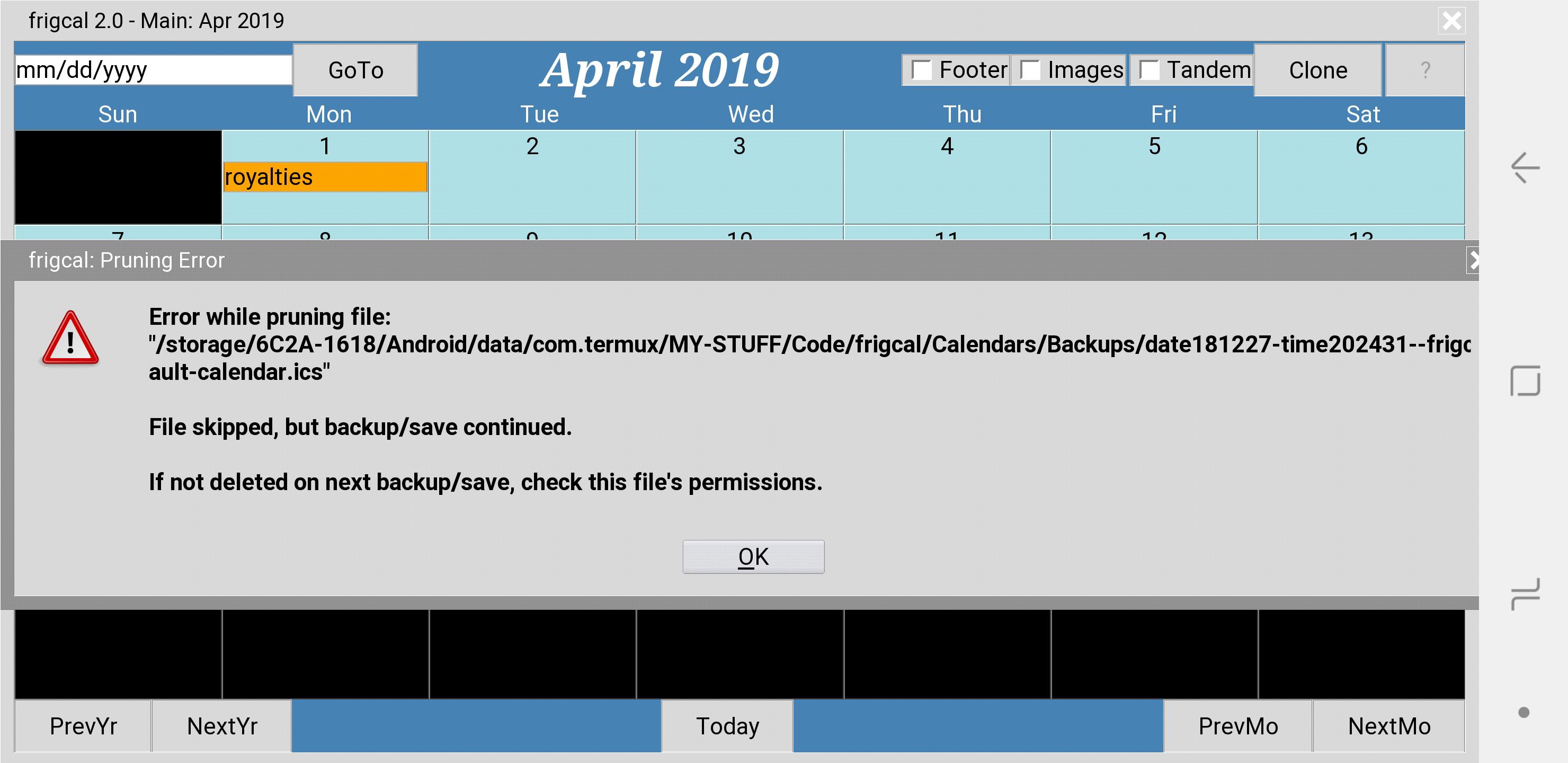Screen dimensions: 1568x763
Task: Click the Android back navigation arrow
Action: [1525, 167]
